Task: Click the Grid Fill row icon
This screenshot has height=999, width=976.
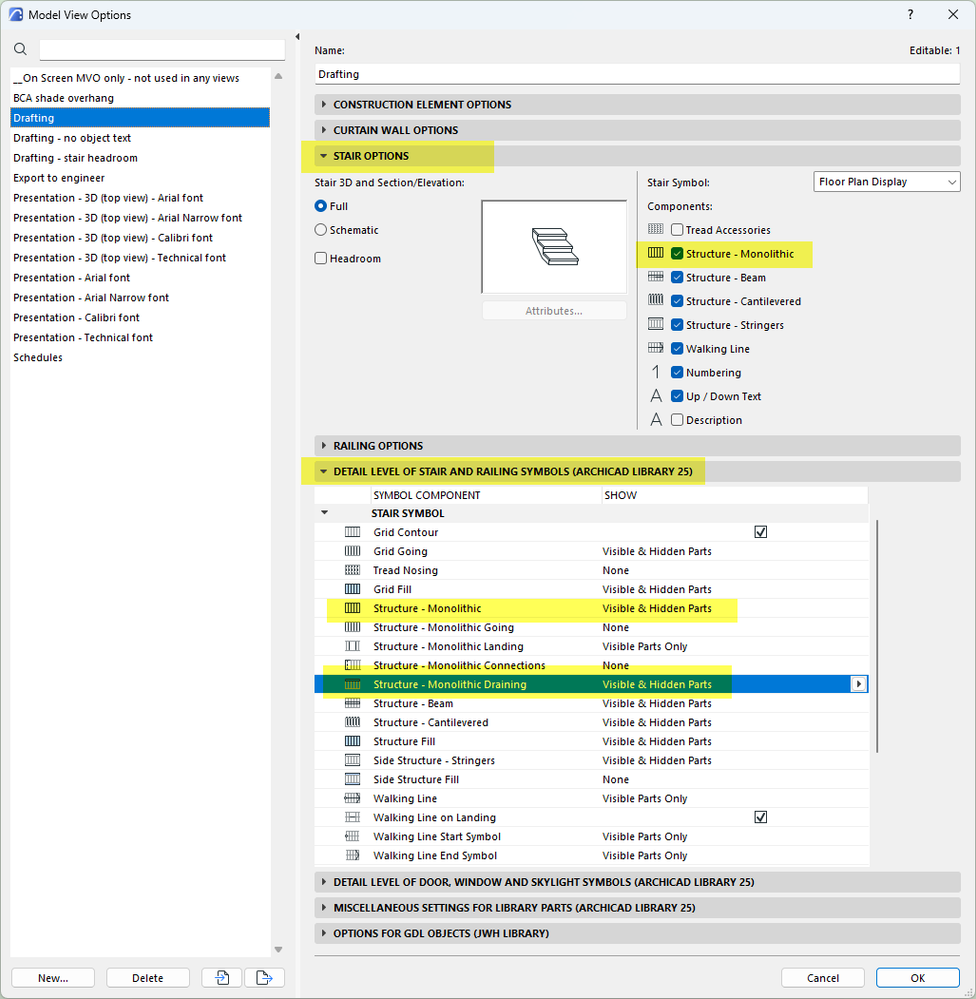Action: click(352, 589)
